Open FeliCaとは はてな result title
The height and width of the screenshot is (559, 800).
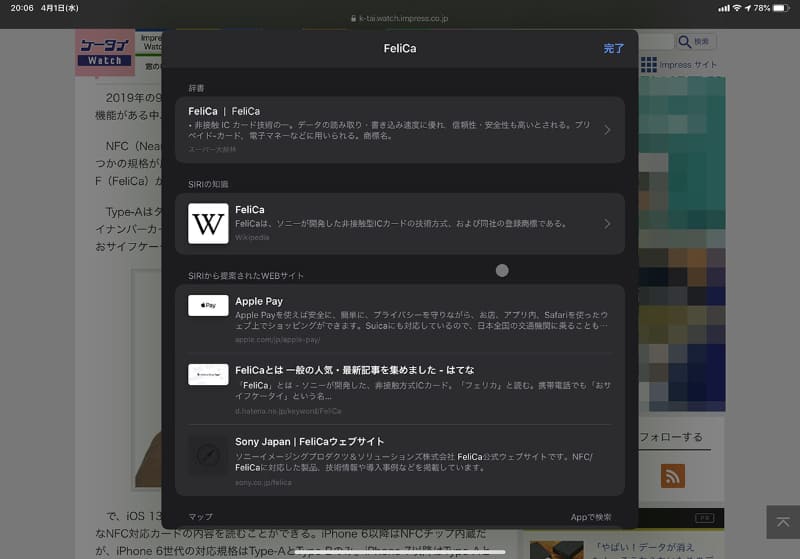[355, 370]
